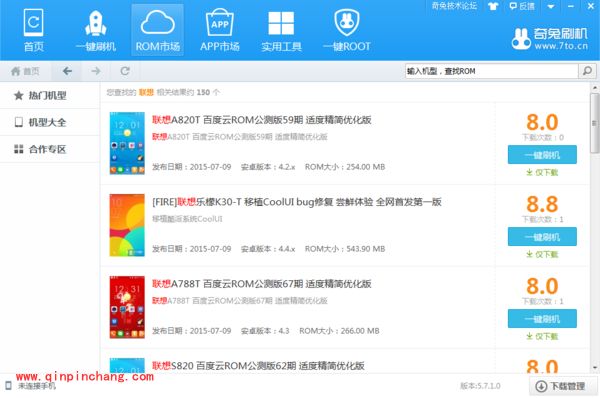This screenshot has height=398, width=600.
Task: Go forward with the right arrow
Action: click(x=96, y=71)
